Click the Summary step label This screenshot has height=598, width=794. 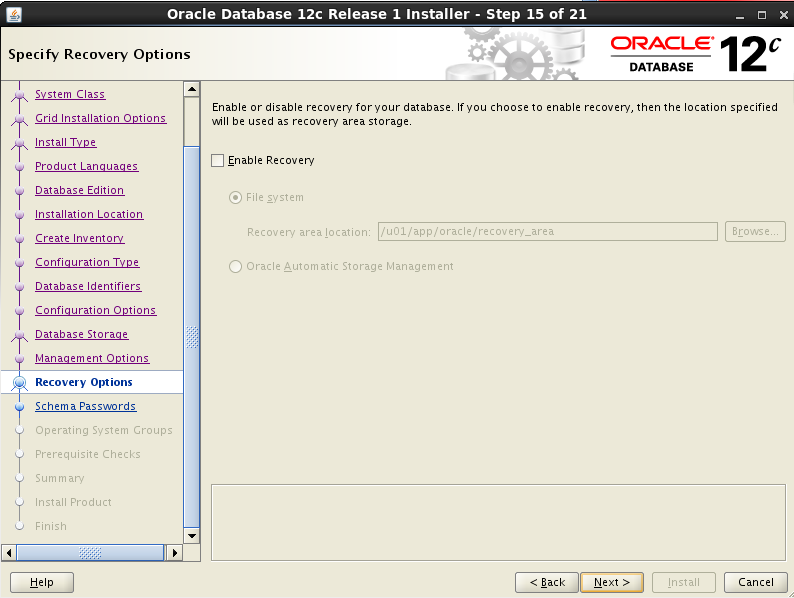60,479
